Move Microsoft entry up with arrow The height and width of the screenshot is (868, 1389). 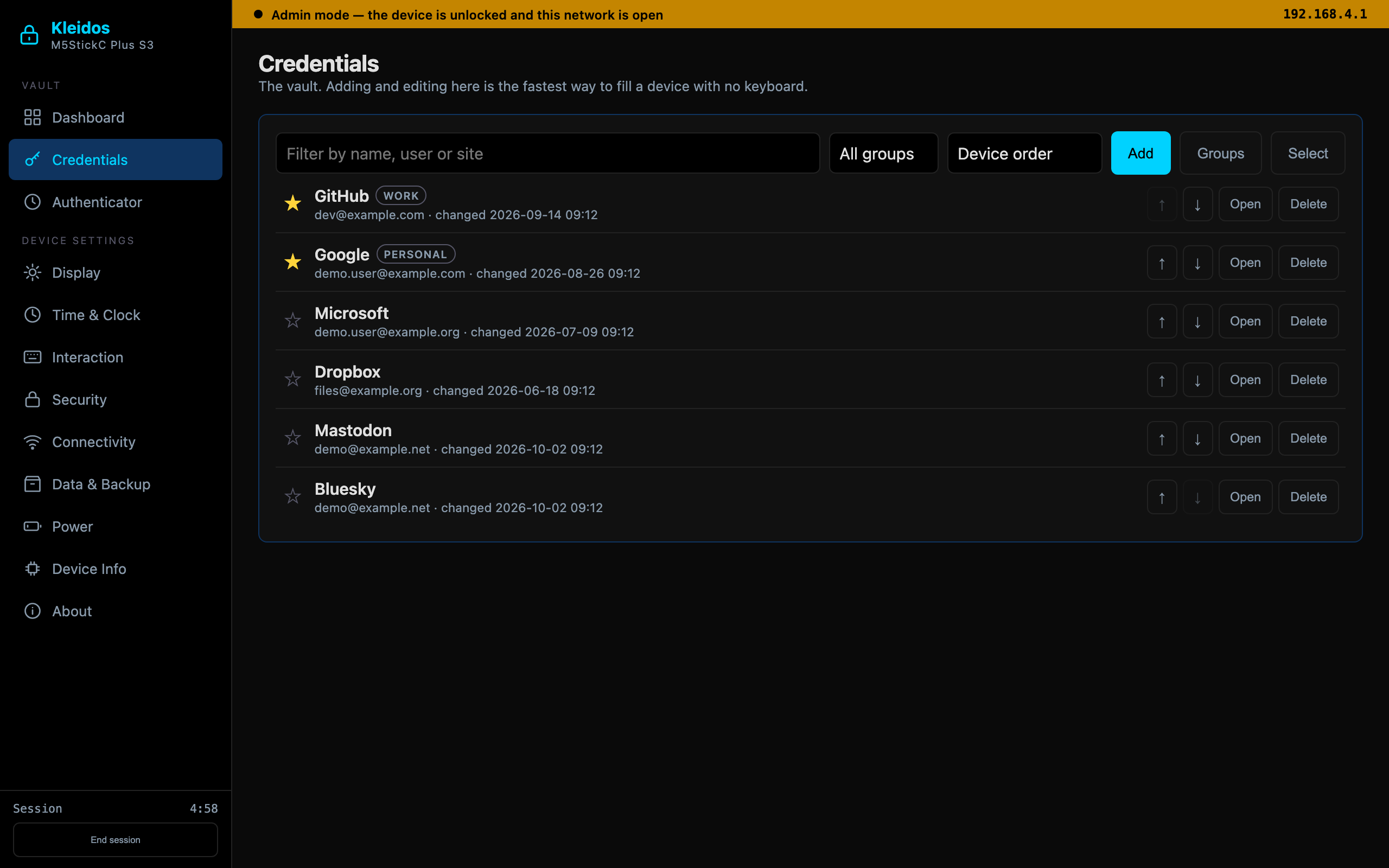click(1162, 321)
